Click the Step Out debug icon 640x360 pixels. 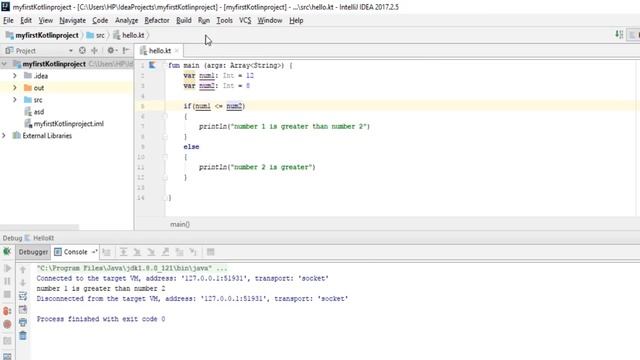pos(165,252)
